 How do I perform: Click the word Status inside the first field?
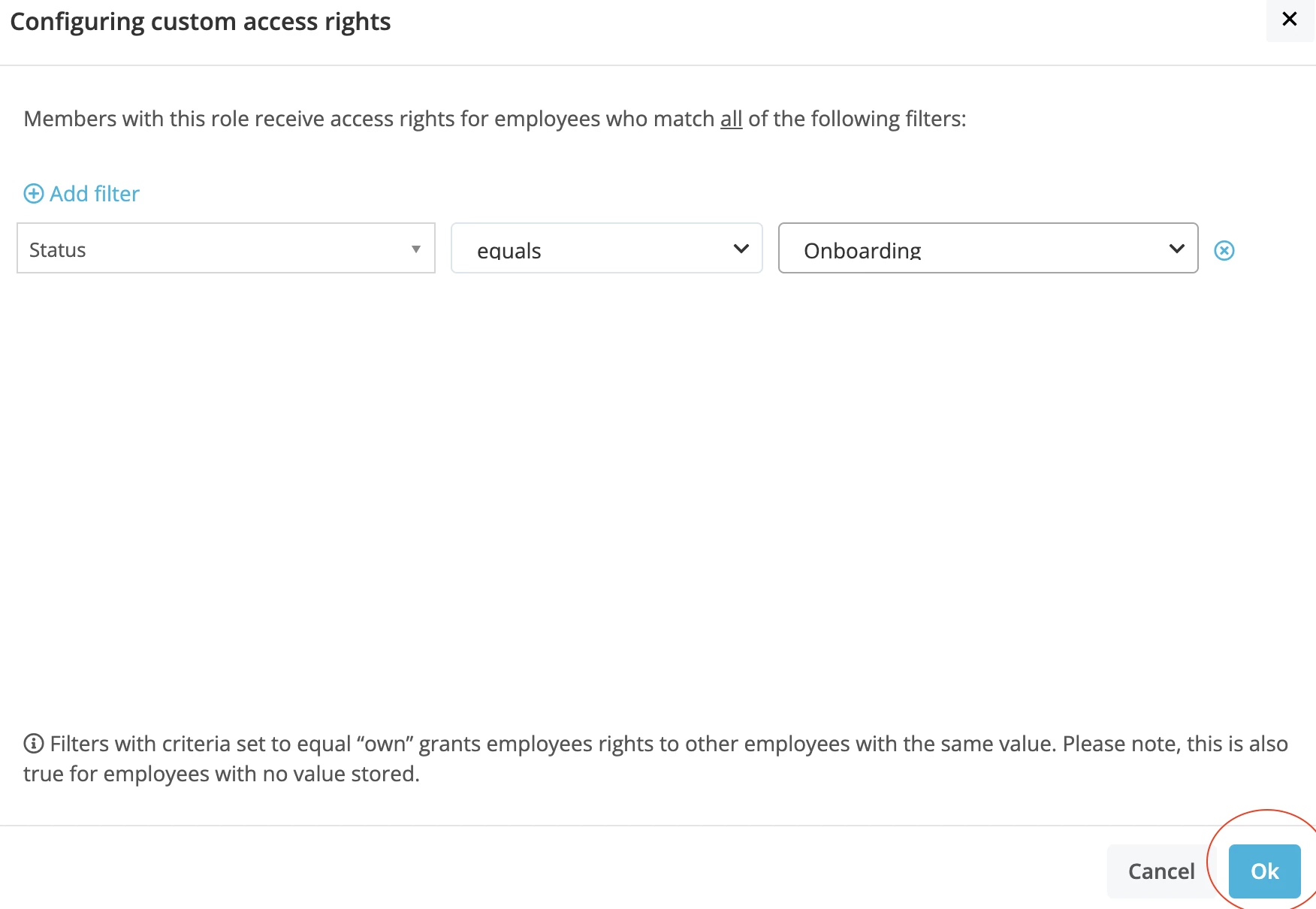58,250
